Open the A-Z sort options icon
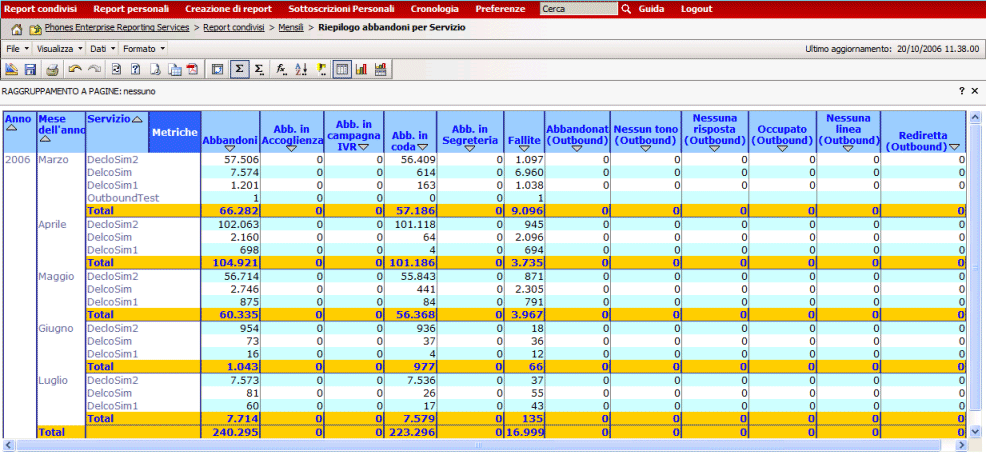 [x=301, y=70]
